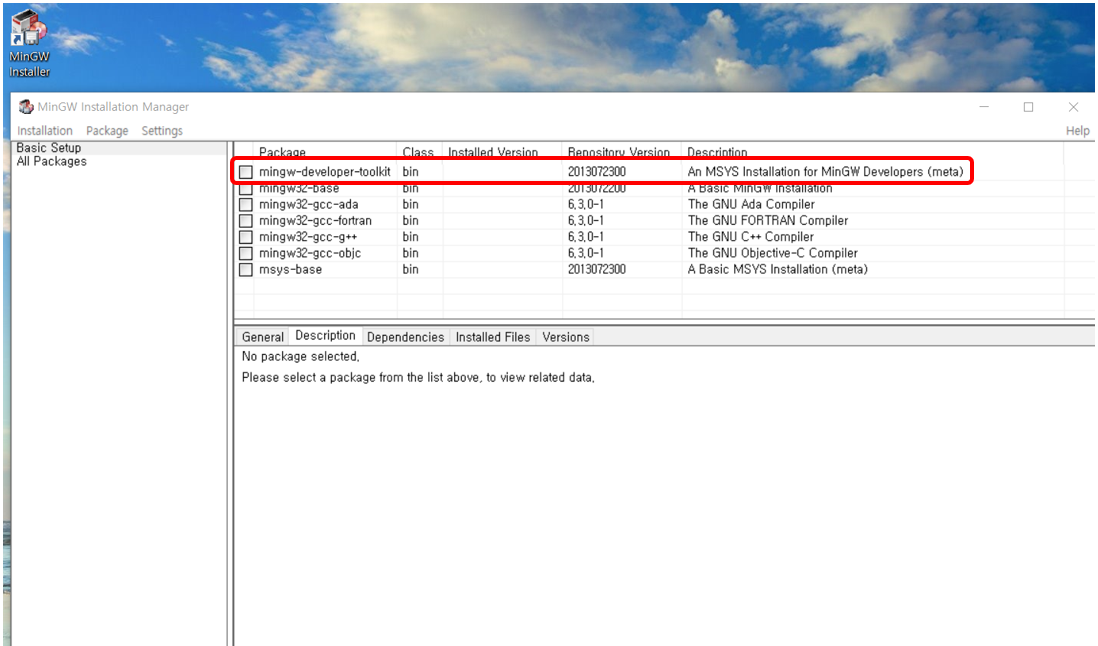This screenshot has height=646, width=1098.
Task: Select Basic Setup in the left pane
Action: [49, 148]
